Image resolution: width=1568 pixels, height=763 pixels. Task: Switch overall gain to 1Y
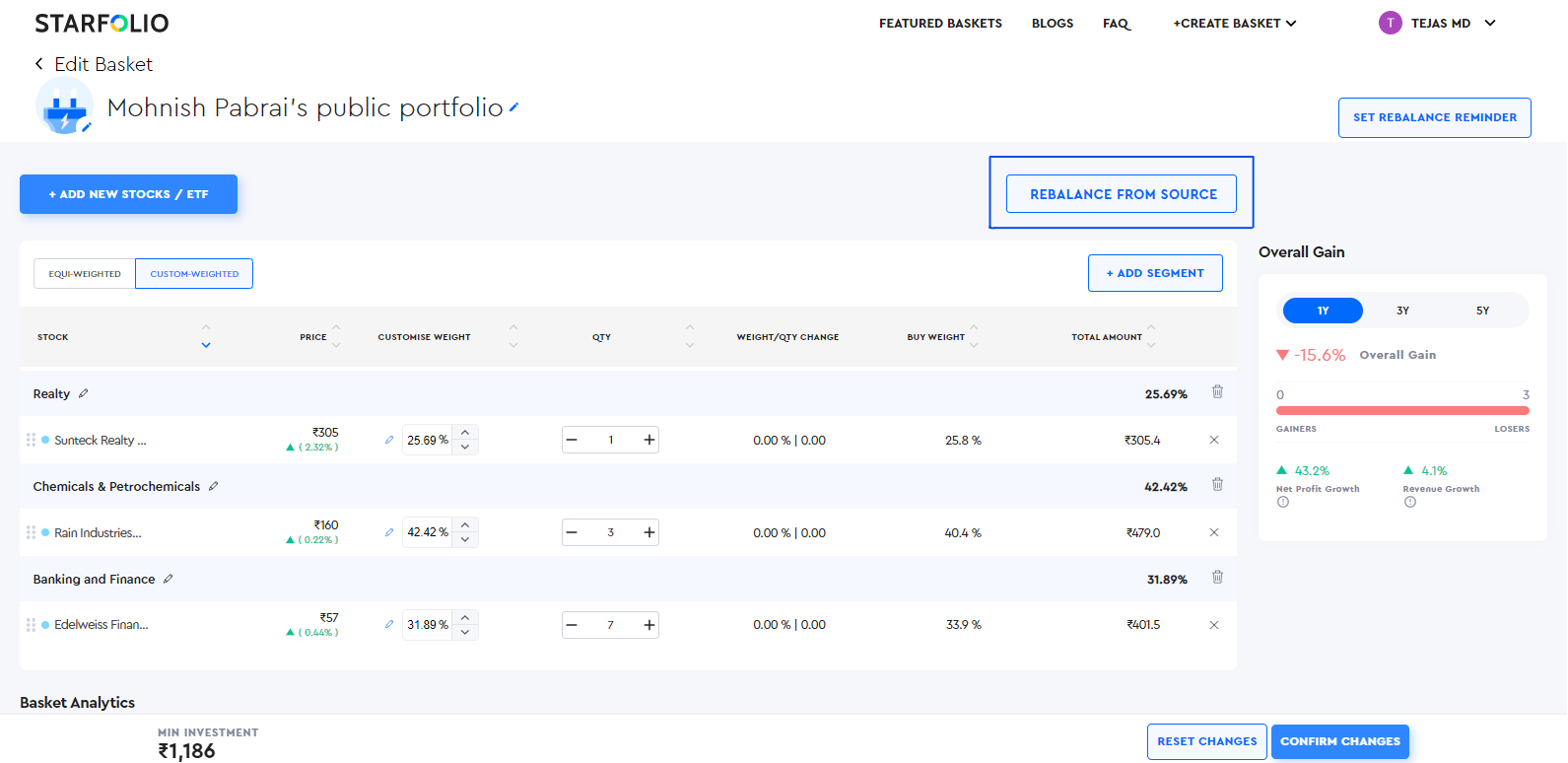click(1323, 311)
